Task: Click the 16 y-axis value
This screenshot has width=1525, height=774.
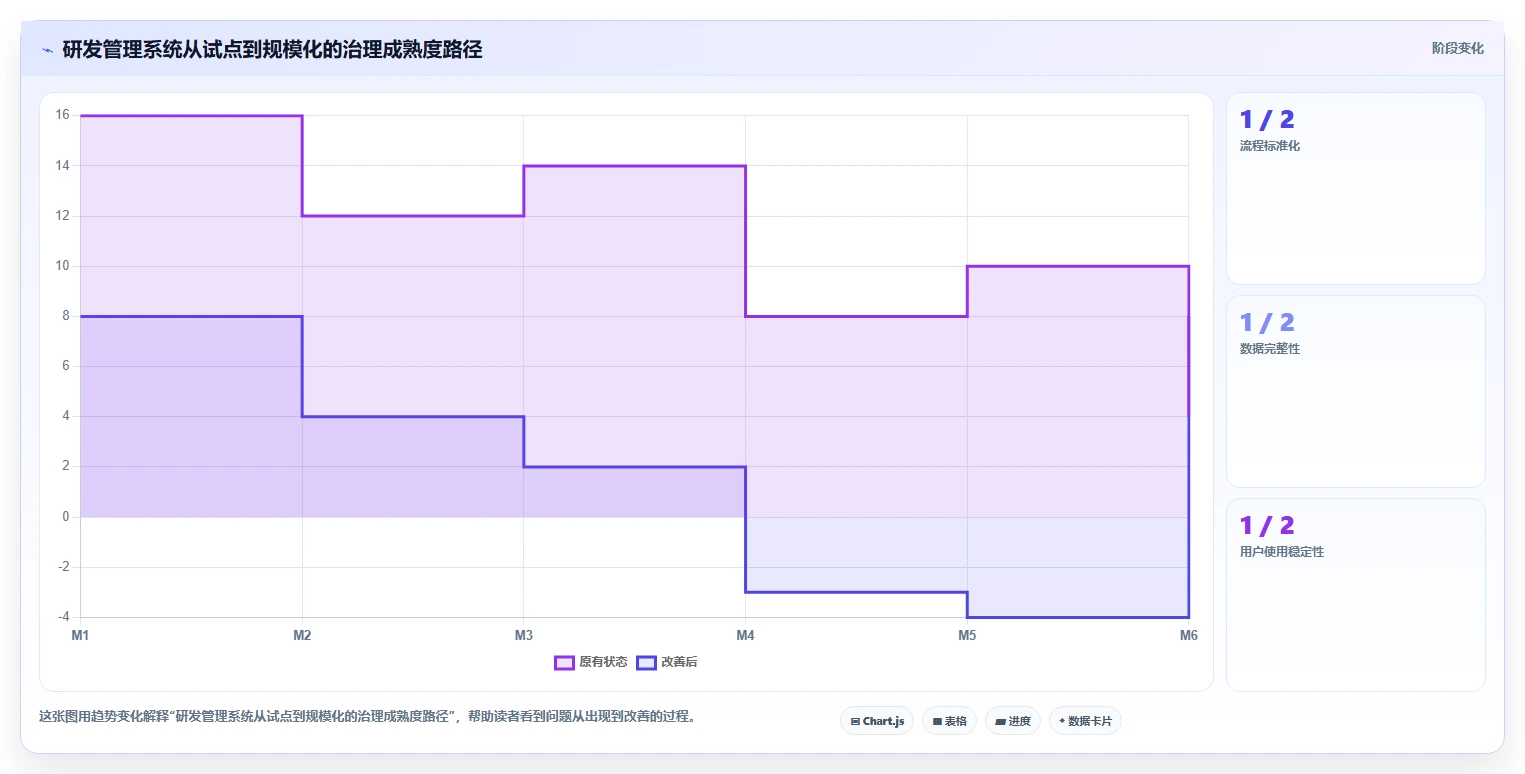Action: pyautogui.click(x=62, y=115)
